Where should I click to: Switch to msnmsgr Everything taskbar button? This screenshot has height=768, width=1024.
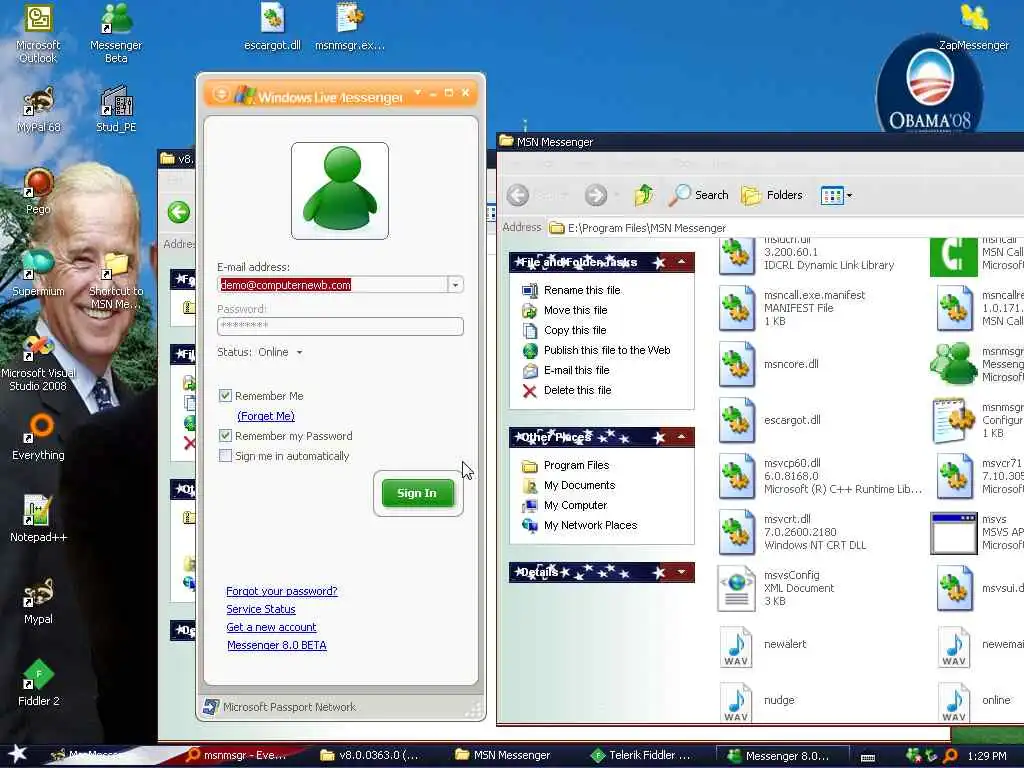click(x=236, y=755)
